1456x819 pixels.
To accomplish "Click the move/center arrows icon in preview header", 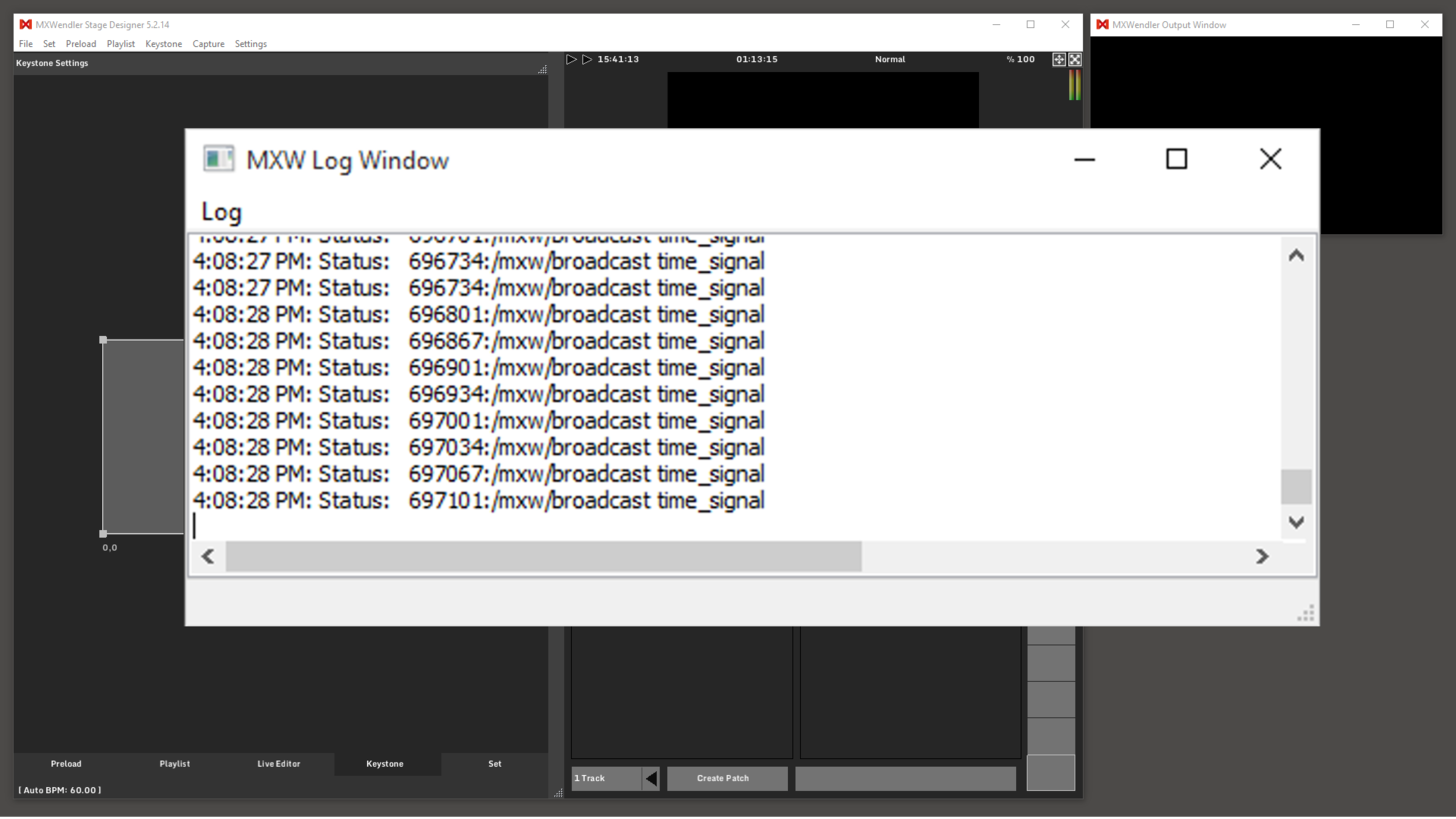I will [x=1059, y=60].
